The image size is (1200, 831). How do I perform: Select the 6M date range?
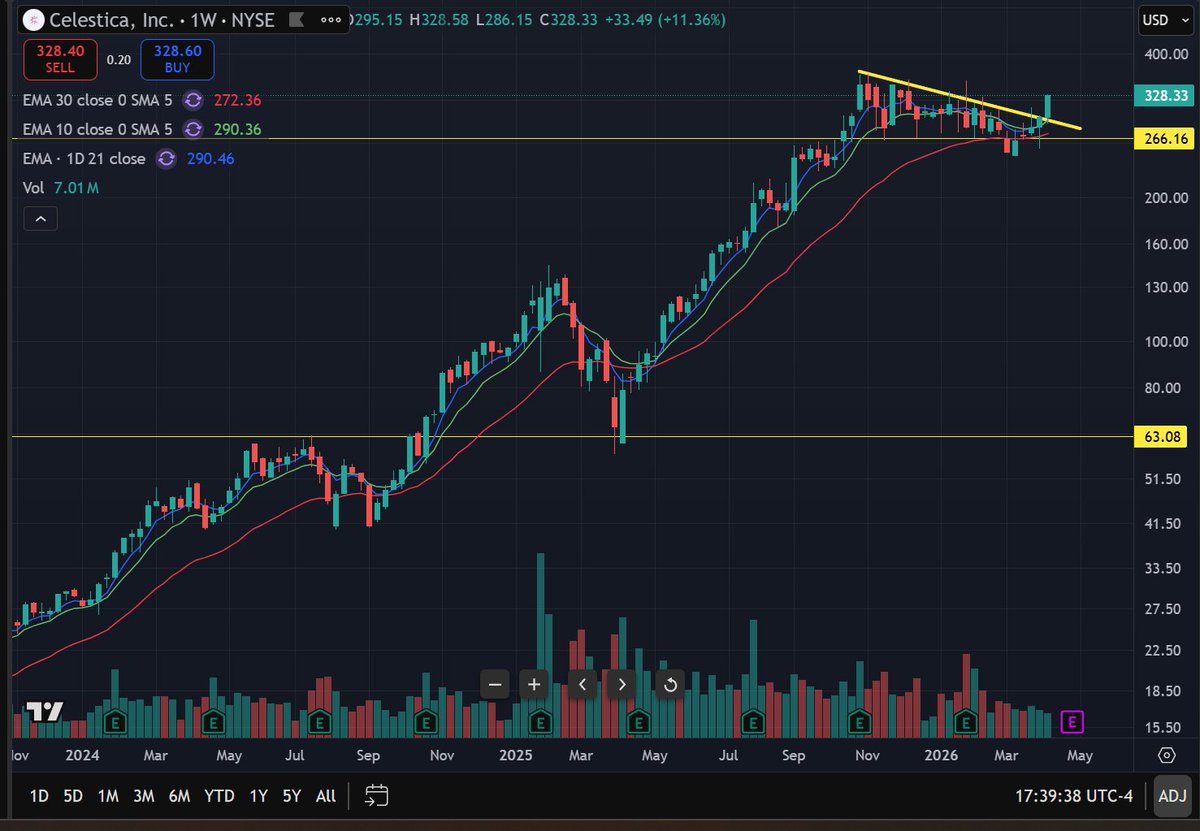[179, 796]
